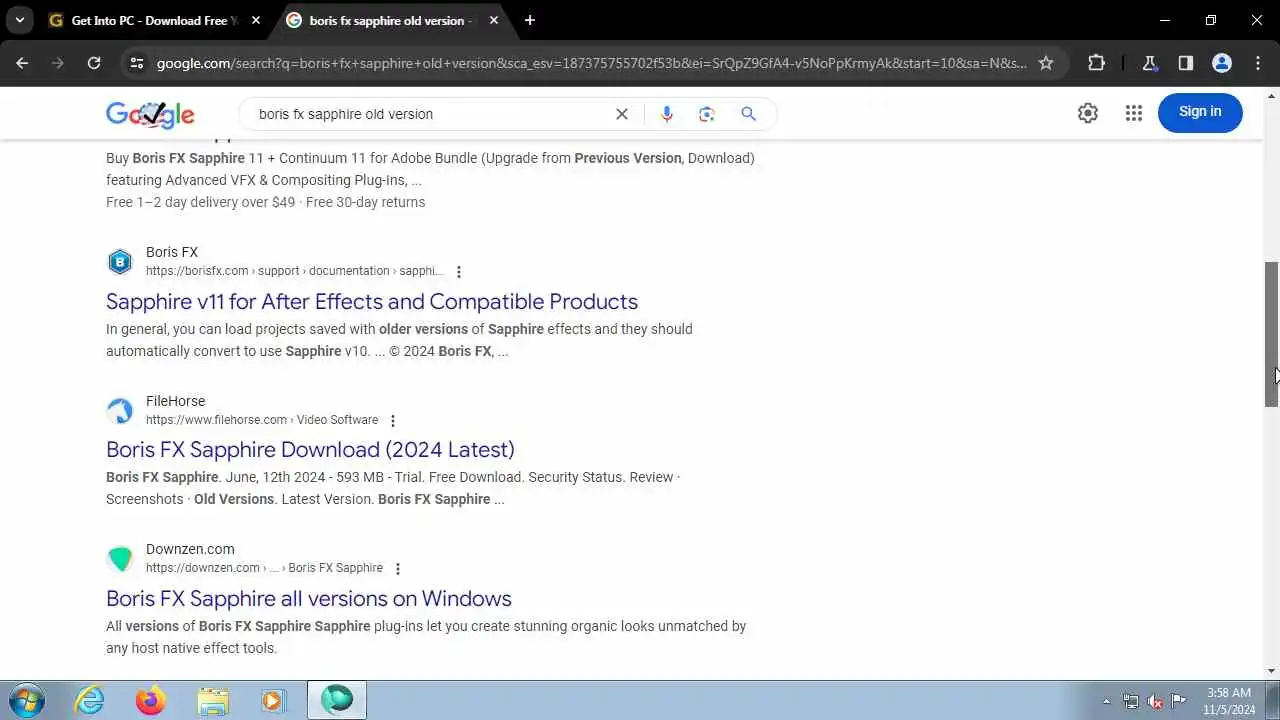Open the network status tray icon

(x=1131, y=701)
